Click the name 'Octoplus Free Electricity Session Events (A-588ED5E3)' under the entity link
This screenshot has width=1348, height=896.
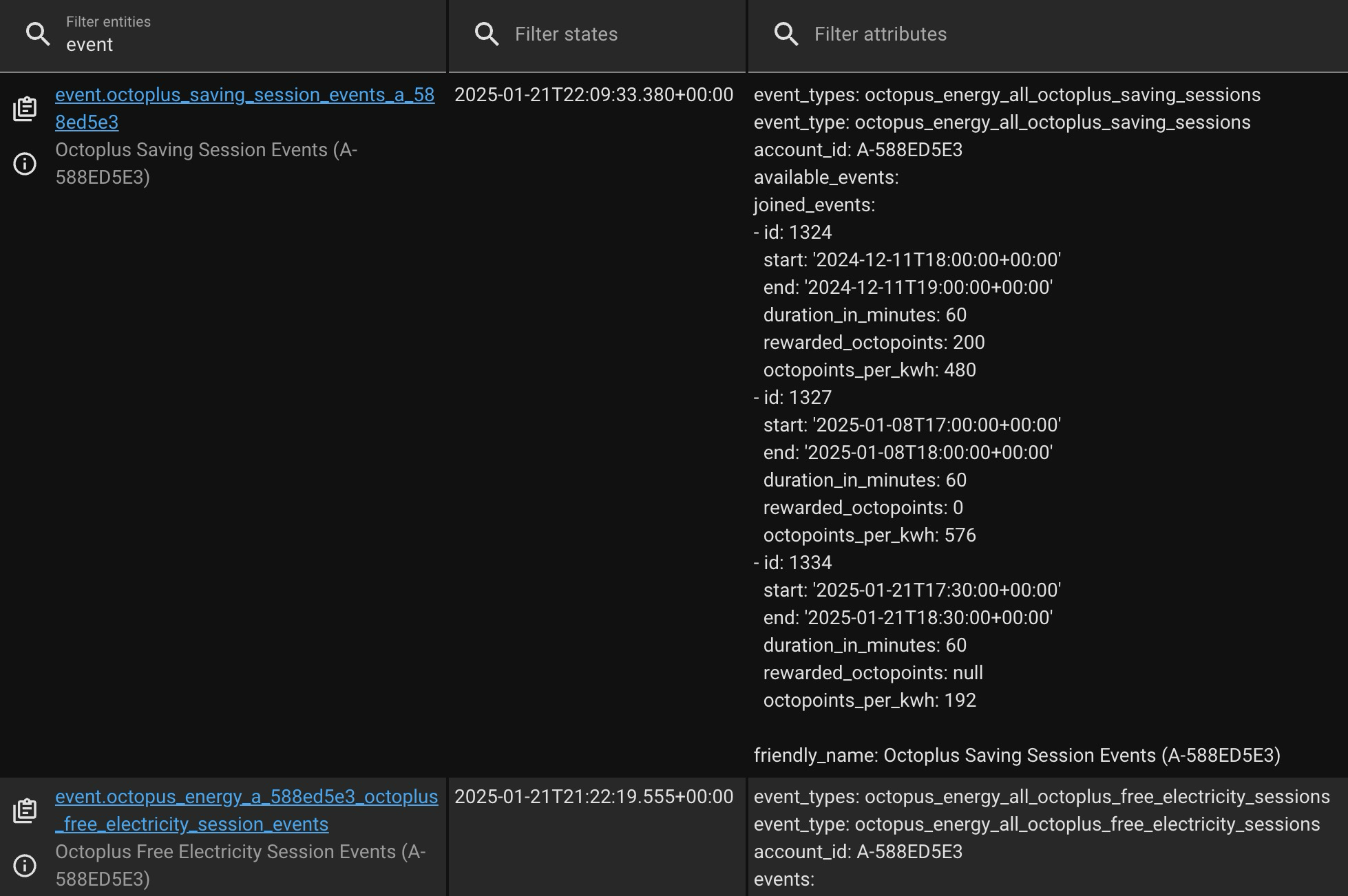point(240,866)
